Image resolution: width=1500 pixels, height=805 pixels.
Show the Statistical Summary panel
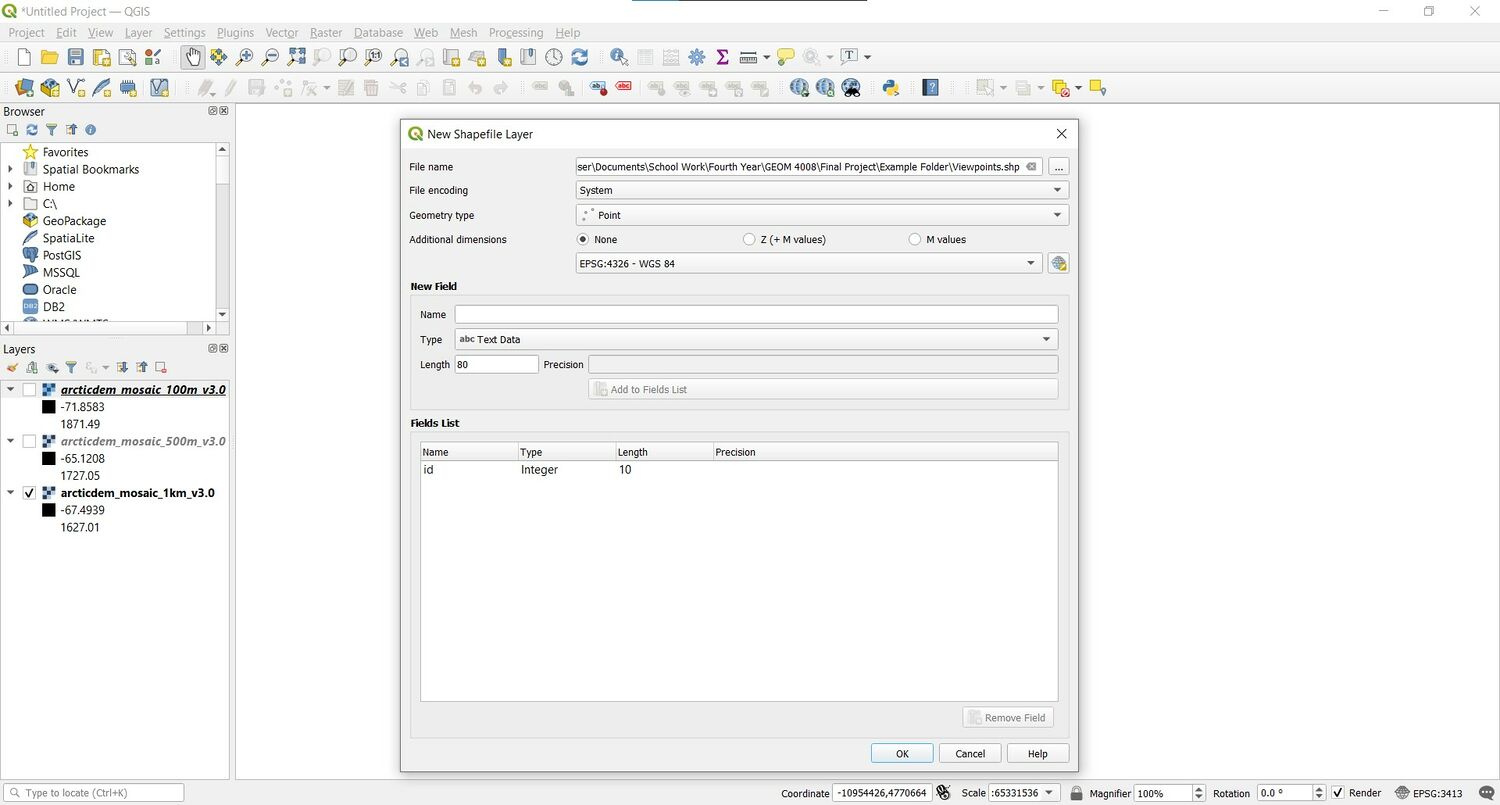coord(722,57)
